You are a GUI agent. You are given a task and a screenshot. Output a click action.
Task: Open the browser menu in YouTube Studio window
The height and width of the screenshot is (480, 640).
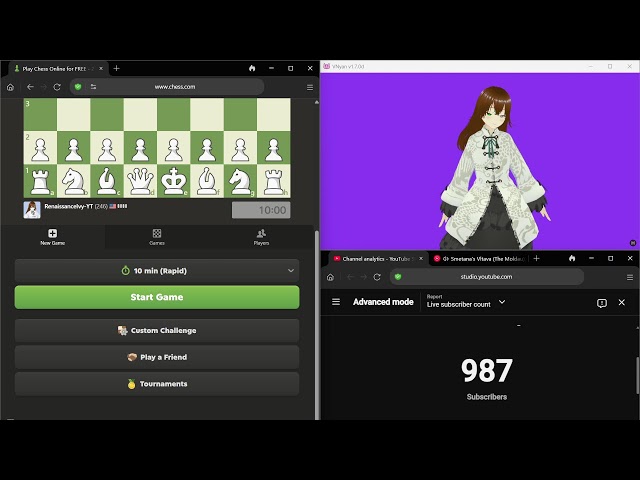pyautogui.click(x=630, y=278)
